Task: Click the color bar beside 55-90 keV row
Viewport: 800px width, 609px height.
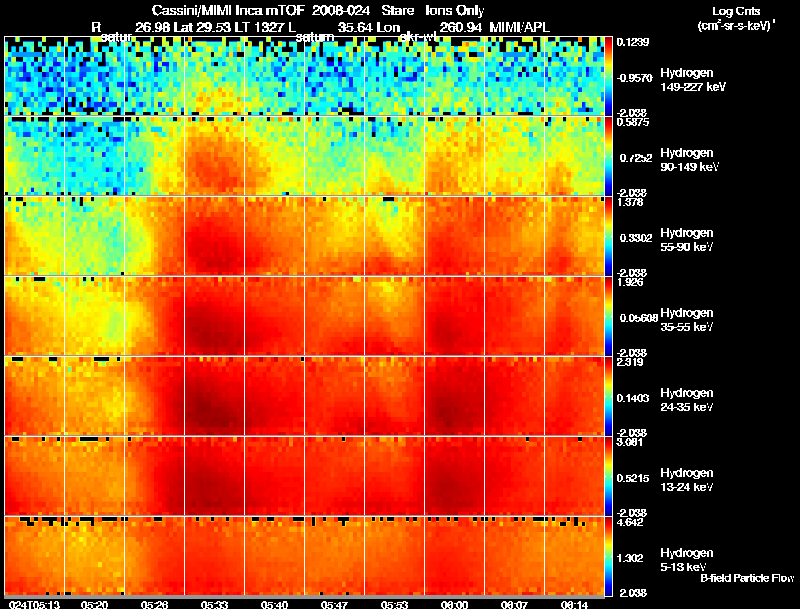Action: (609, 236)
